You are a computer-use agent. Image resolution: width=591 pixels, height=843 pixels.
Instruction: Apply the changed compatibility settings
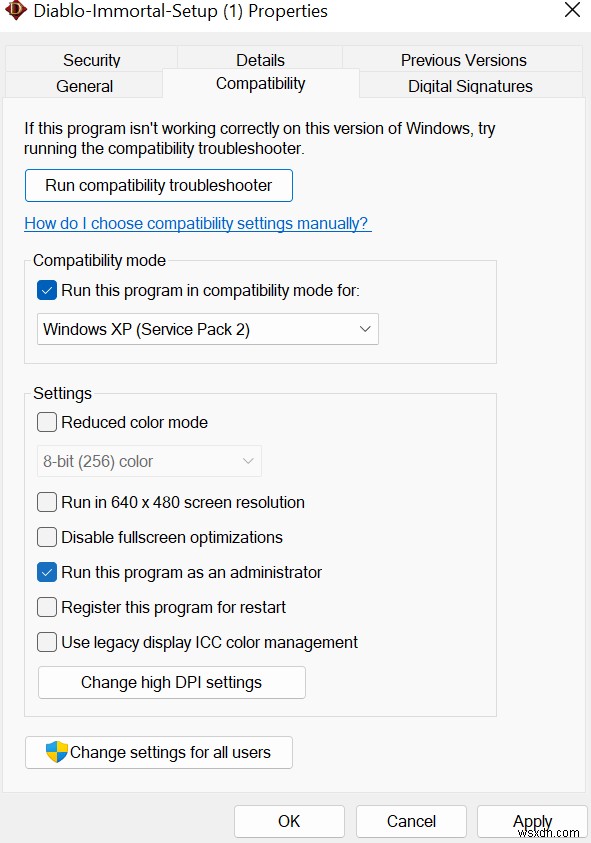point(532,821)
